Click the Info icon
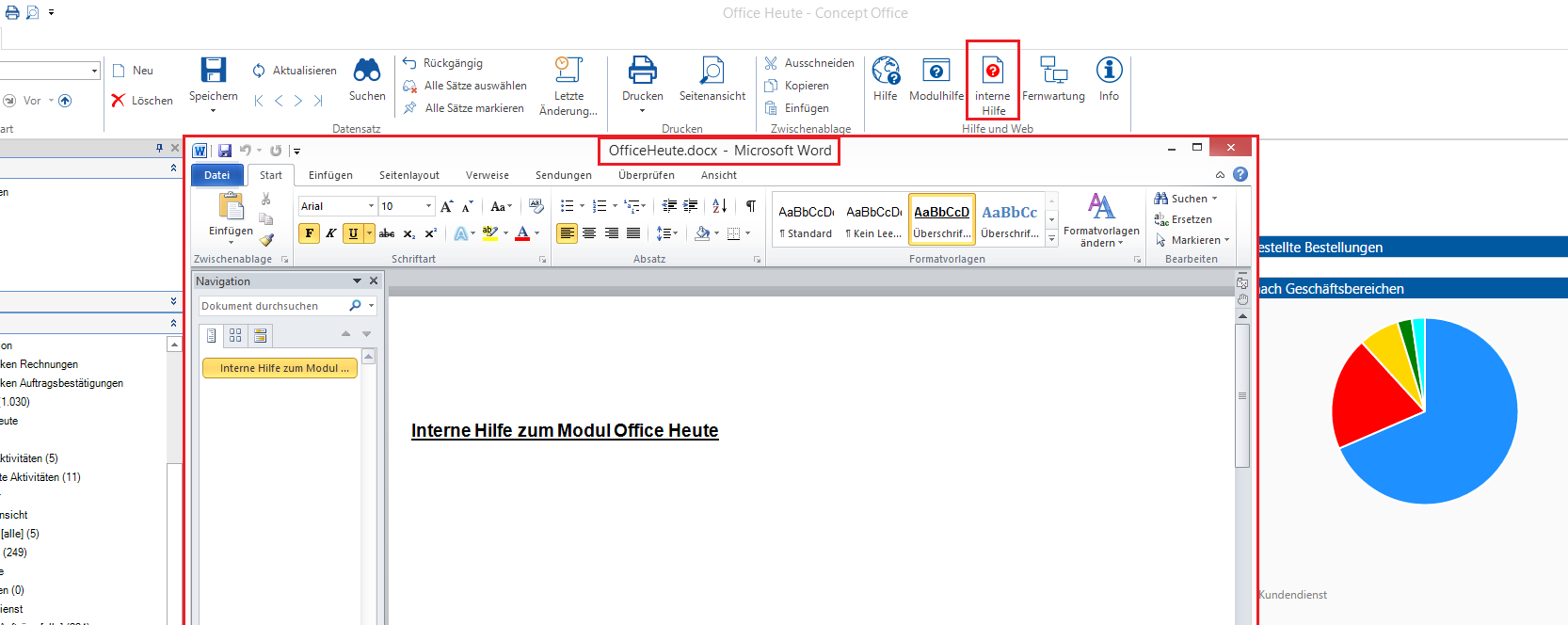Screen dimensions: 1568x625 [x=1109, y=72]
